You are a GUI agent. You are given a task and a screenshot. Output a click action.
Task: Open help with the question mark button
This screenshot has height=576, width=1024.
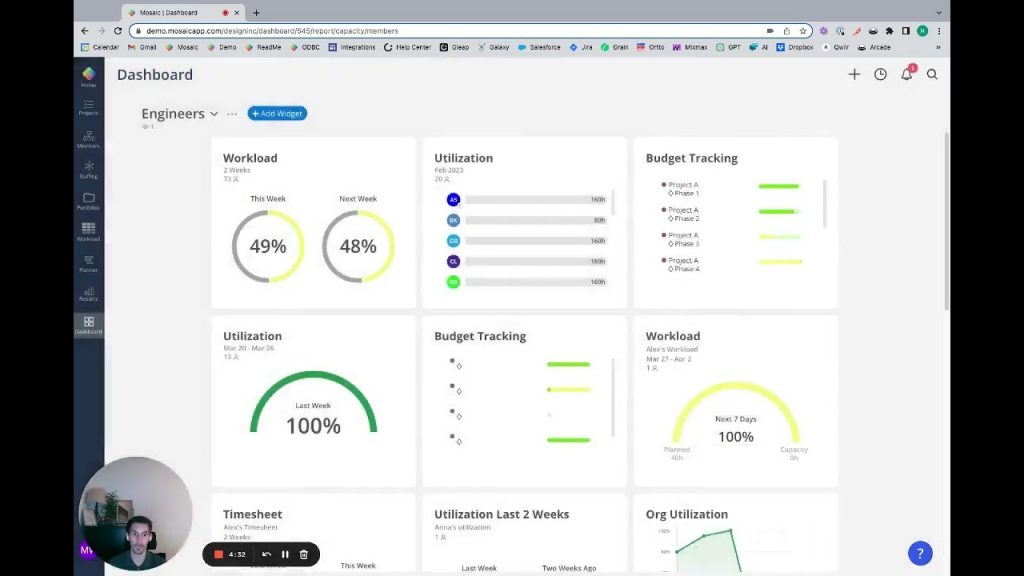(x=919, y=553)
